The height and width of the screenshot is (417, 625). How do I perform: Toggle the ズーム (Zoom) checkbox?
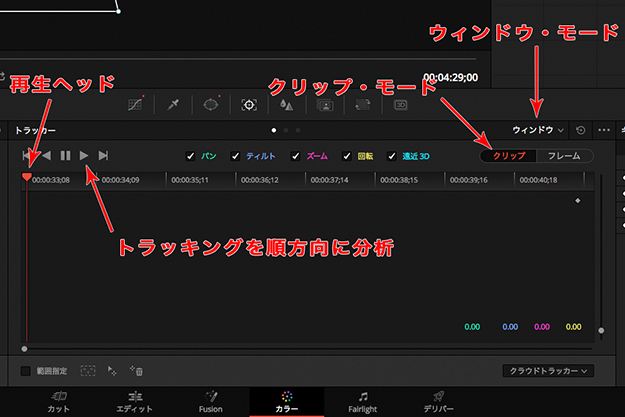pos(295,156)
